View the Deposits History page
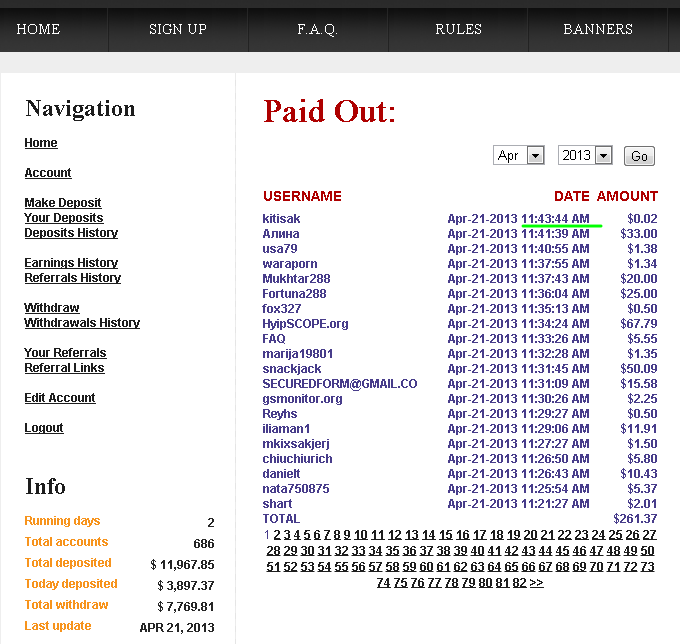Image resolution: width=680 pixels, height=644 pixels. 71,233
